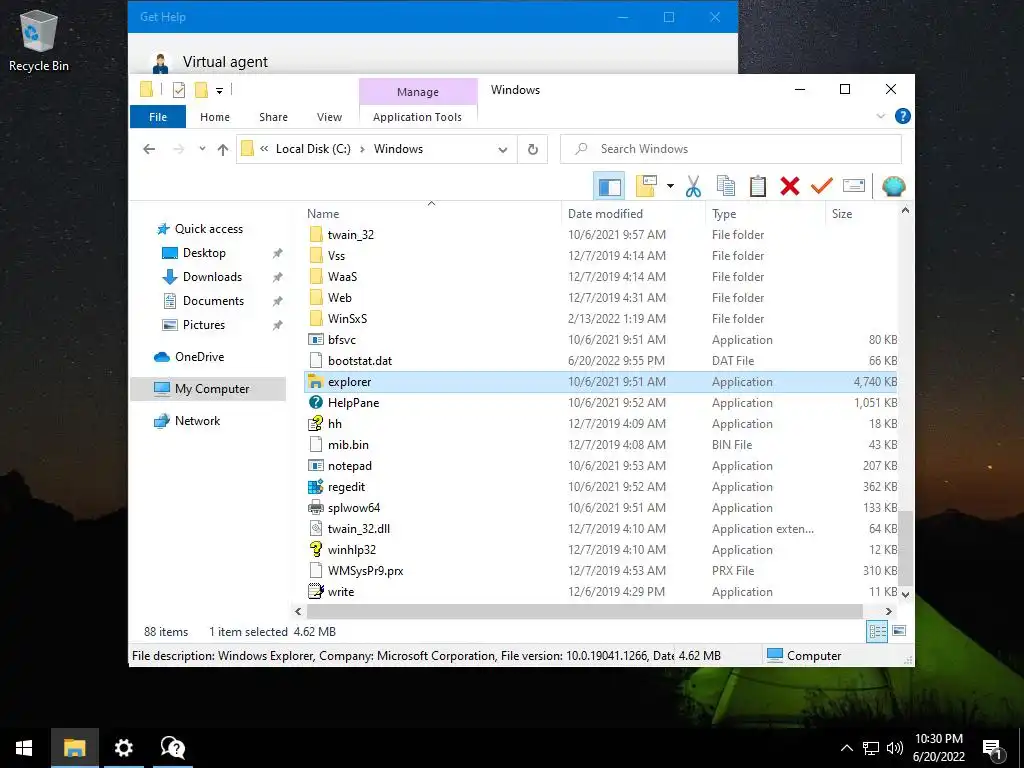
Task: Click the vertical scrollbar down arrow
Action: [905, 594]
